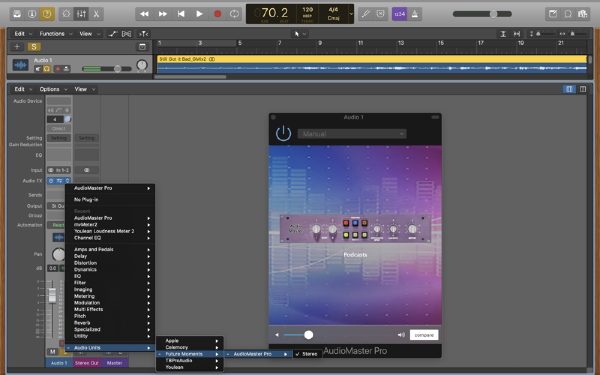Open the tracks area View menu
The width and height of the screenshot is (600, 375).
[x=90, y=34]
